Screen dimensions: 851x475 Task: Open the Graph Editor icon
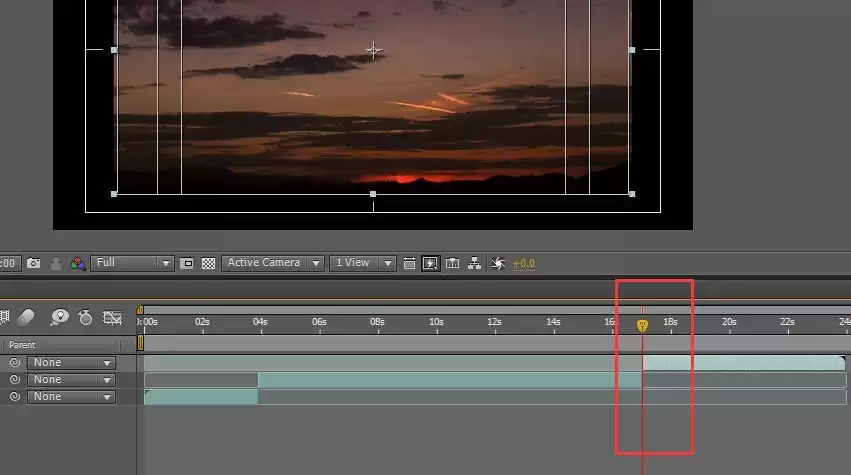pos(112,317)
